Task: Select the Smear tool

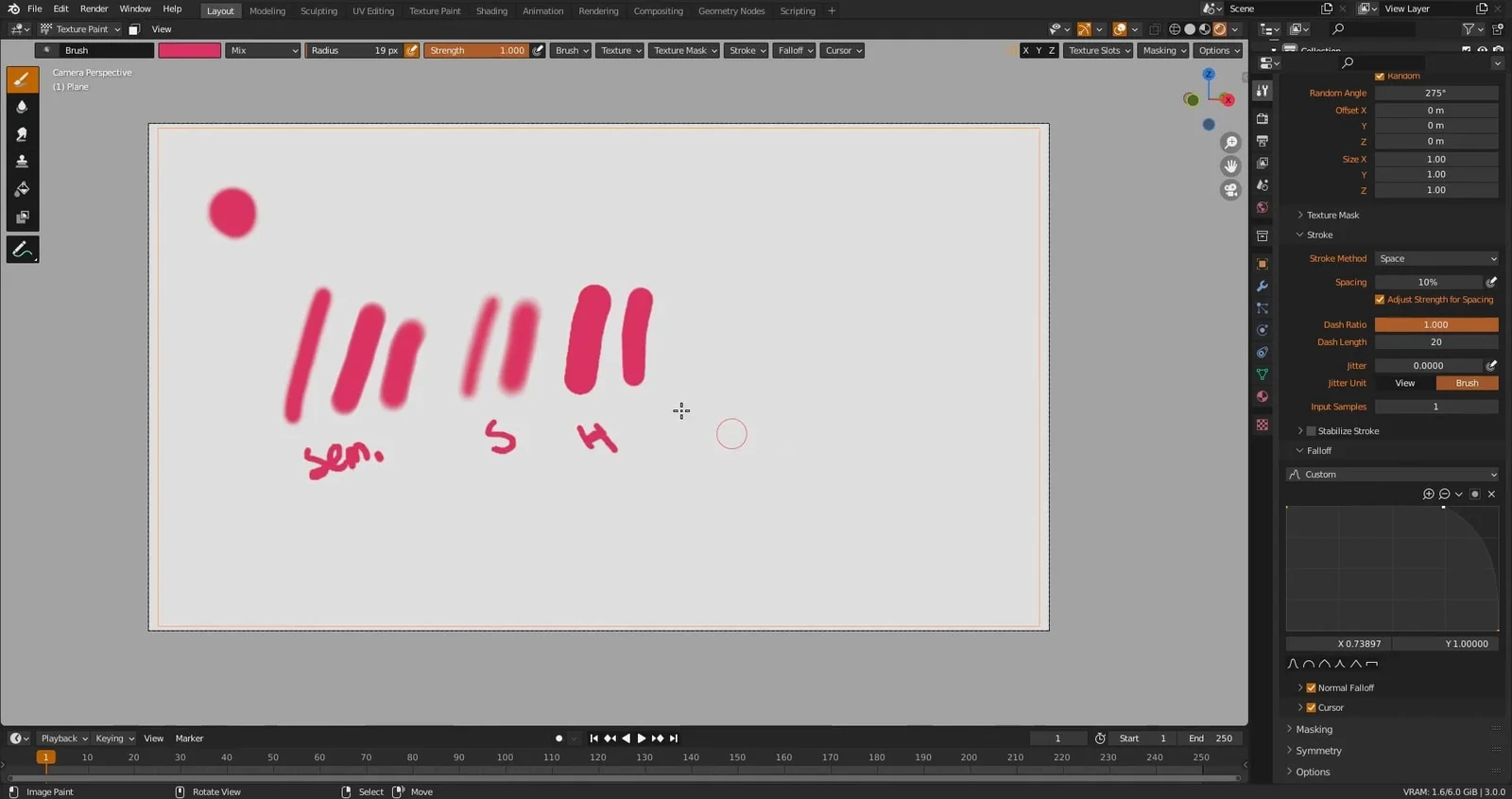Action: tap(23, 134)
